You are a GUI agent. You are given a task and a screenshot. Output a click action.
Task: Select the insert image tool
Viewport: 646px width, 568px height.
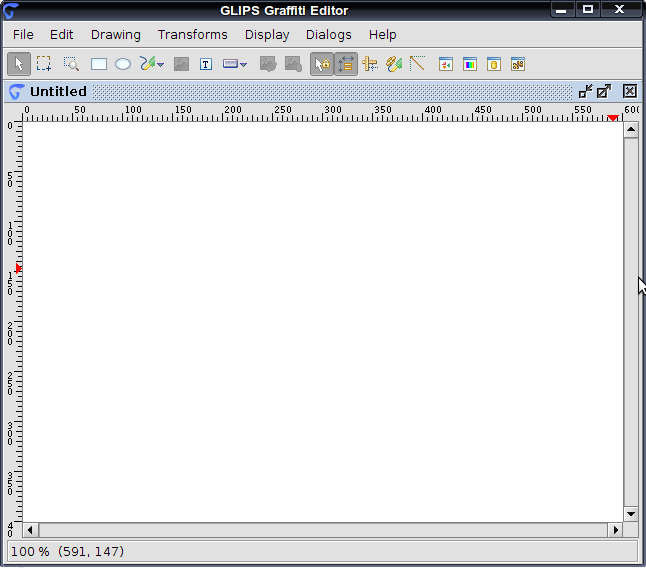coord(181,64)
